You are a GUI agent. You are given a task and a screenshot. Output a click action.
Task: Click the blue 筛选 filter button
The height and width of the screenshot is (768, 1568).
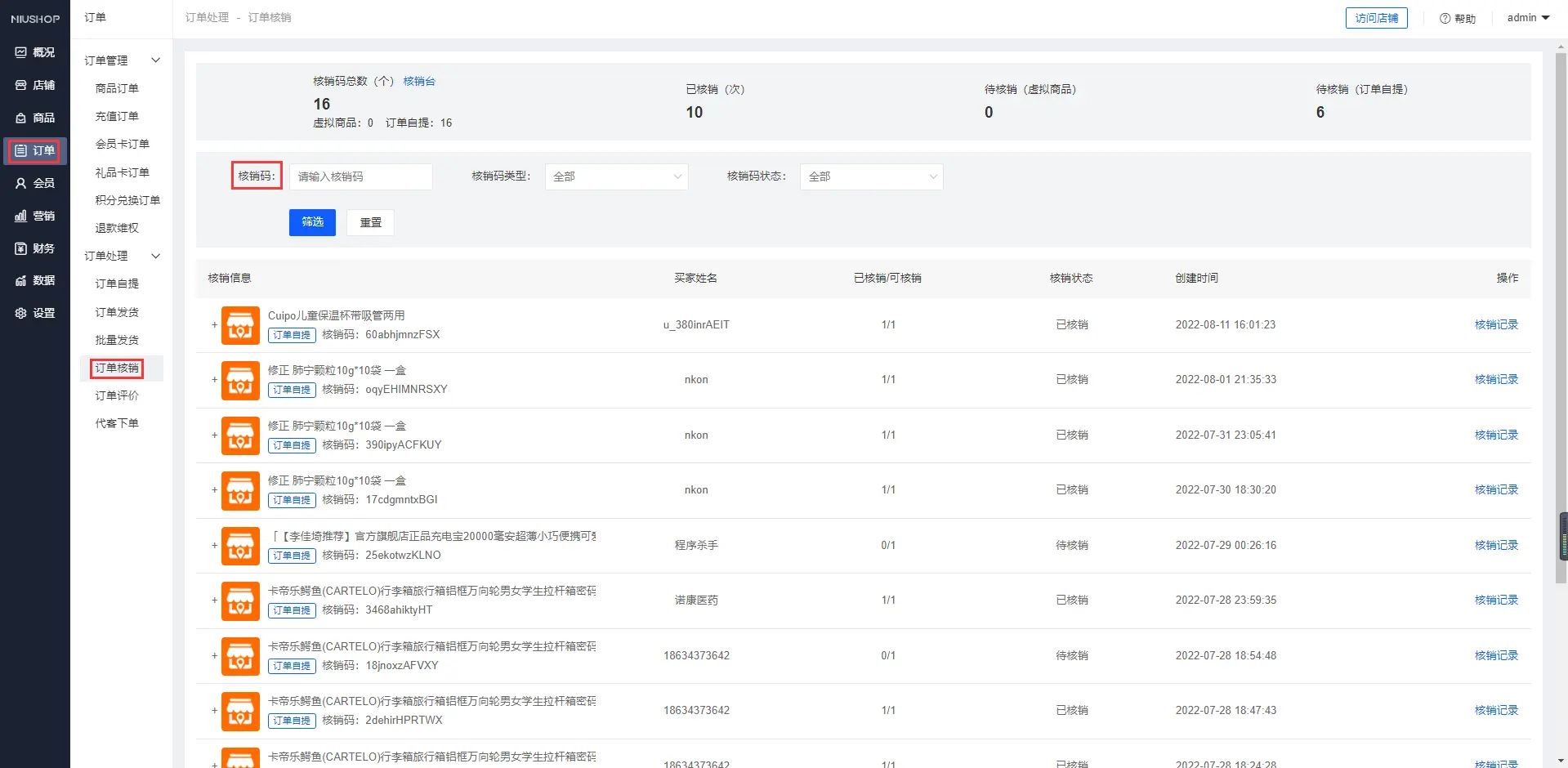pyautogui.click(x=312, y=222)
